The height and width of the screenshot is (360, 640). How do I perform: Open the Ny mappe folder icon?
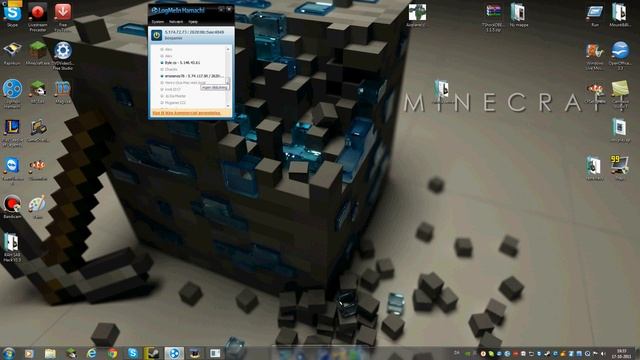point(518,15)
